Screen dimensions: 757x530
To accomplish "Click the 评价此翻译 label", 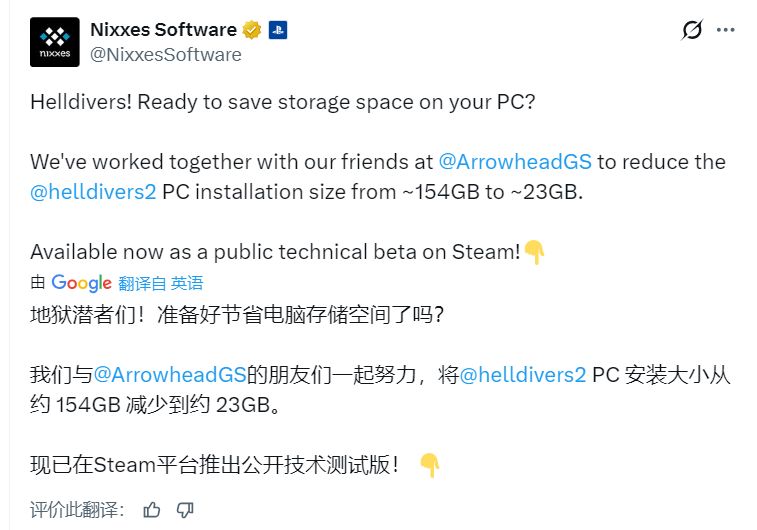I will coord(77,510).
